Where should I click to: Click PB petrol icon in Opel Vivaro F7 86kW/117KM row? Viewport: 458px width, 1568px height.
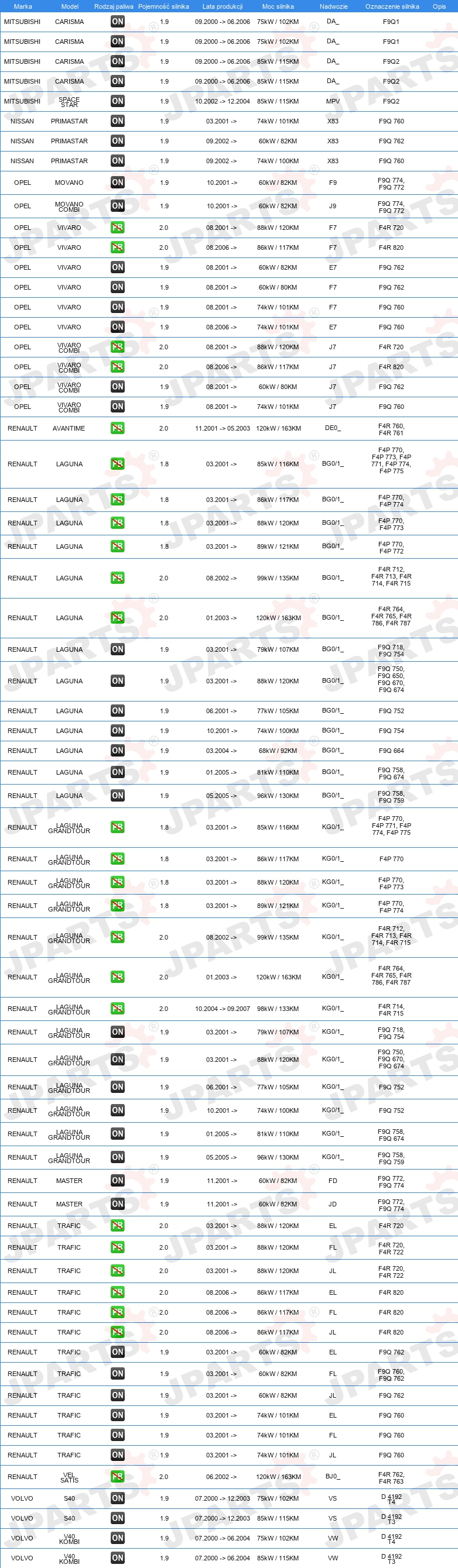[118, 247]
